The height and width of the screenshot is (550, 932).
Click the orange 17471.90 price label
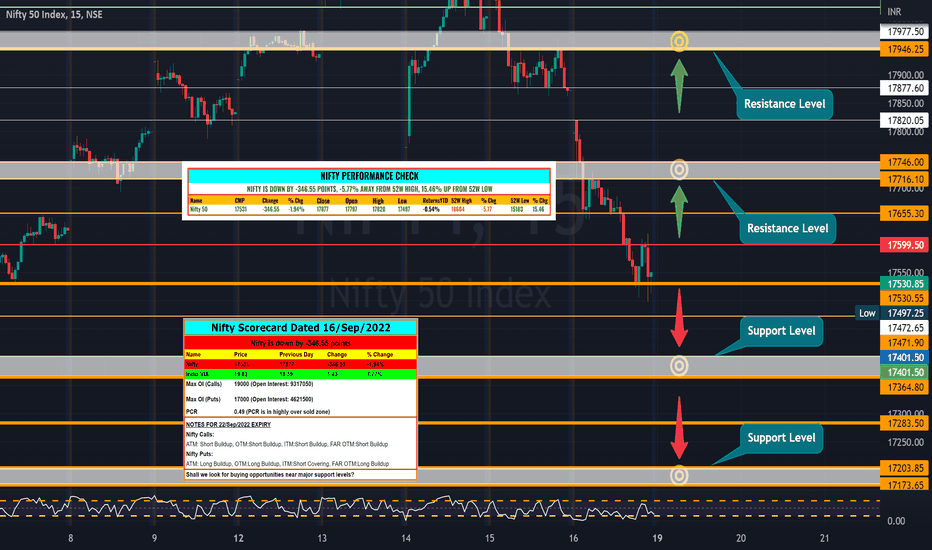click(x=905, y=342)
